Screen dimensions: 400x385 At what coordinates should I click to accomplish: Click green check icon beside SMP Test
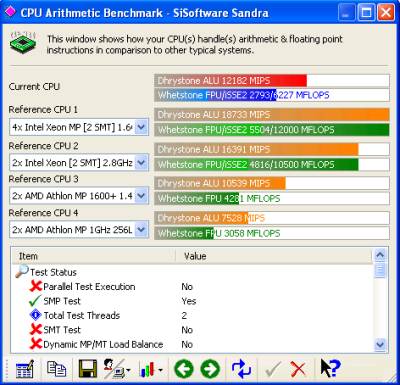click(x=35, y=301)
